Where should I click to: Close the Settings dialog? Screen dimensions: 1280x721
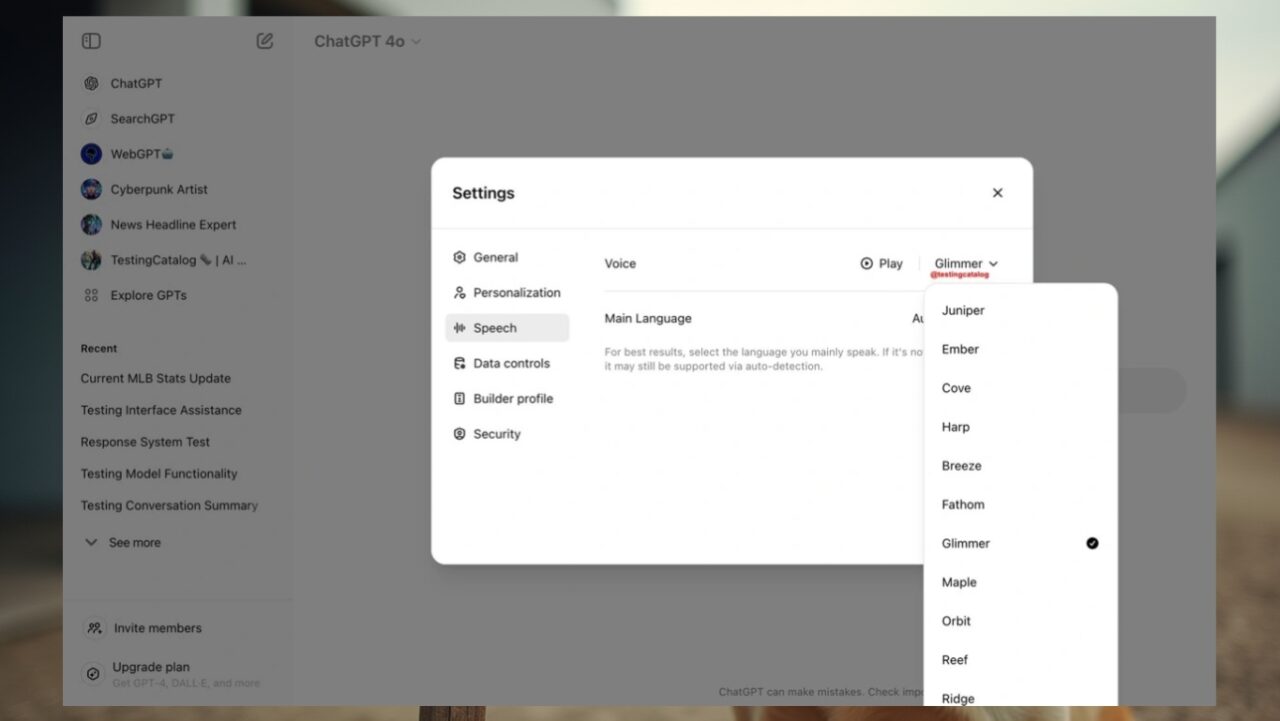[997, 193]
